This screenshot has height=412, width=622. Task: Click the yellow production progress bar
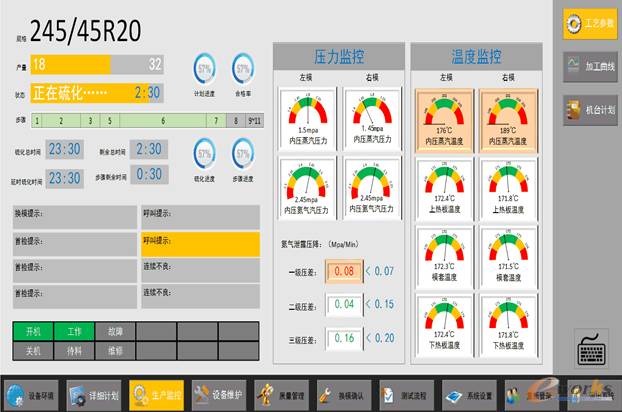tap(98, 64)
